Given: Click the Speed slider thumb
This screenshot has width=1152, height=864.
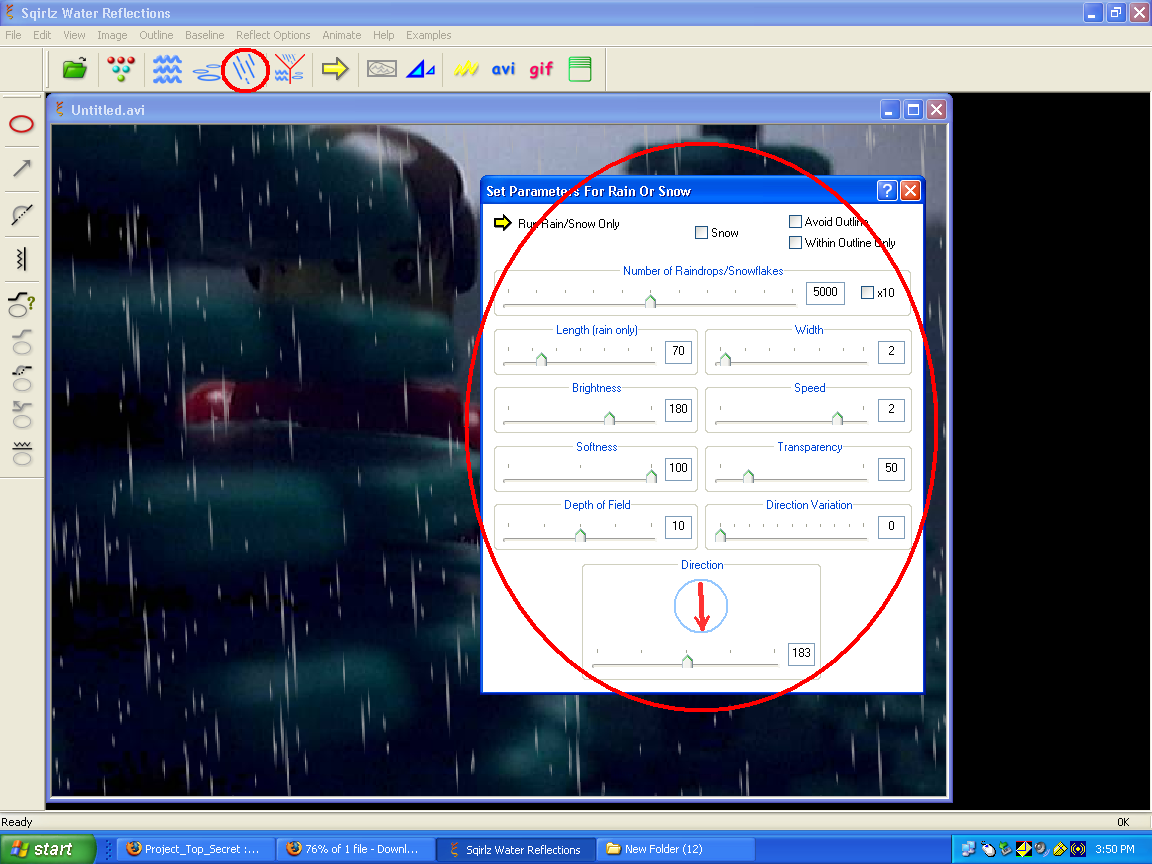Looking at the screenshot, I should tap(837, 417).
